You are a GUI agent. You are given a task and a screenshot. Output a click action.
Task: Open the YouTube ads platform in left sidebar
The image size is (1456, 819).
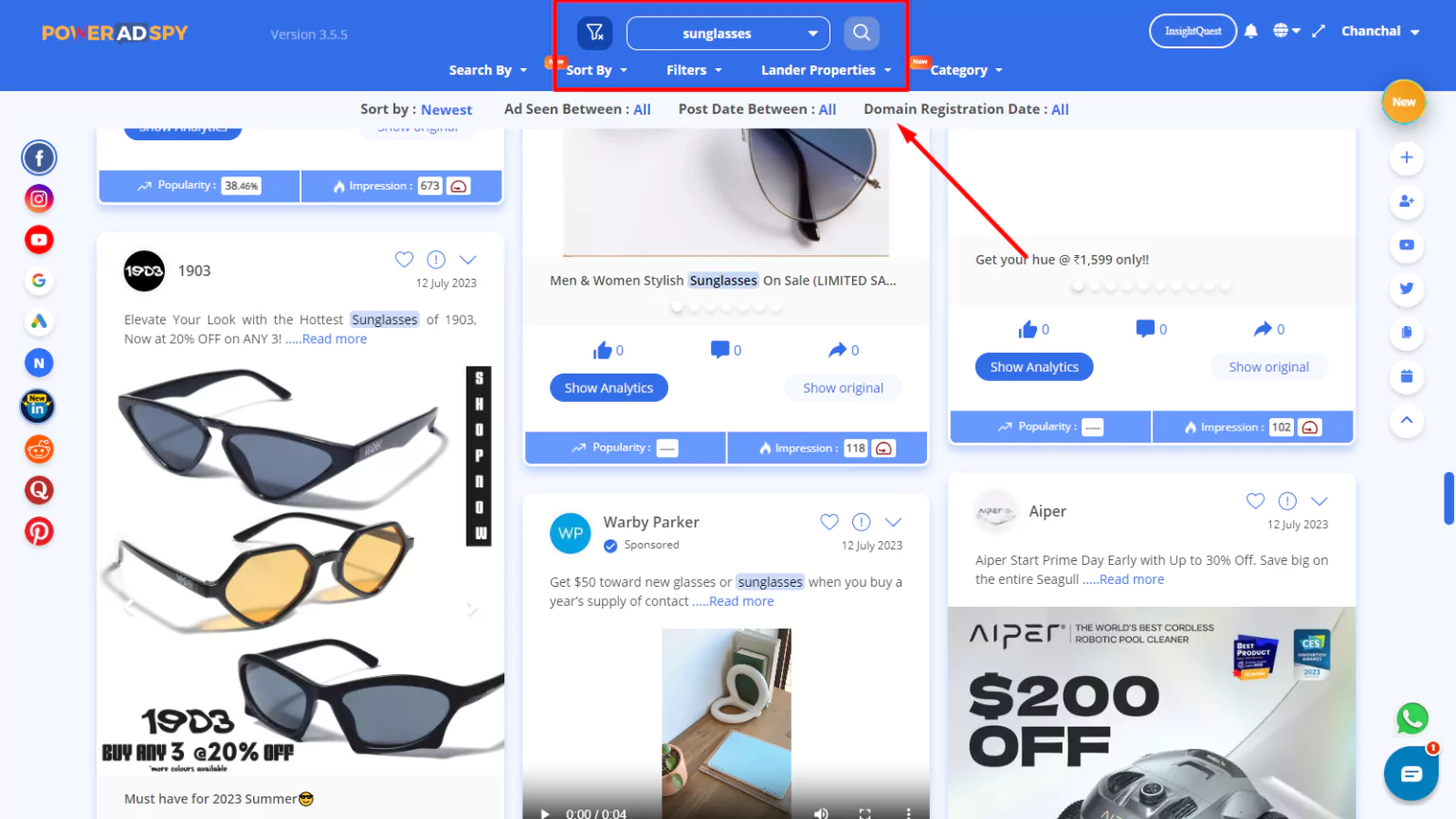coord(39,240)
